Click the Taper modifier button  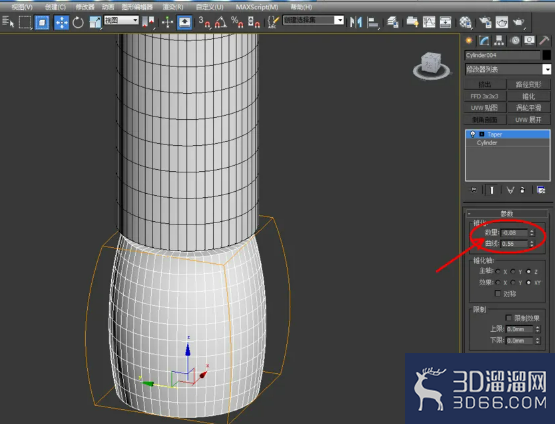point(528,96)
